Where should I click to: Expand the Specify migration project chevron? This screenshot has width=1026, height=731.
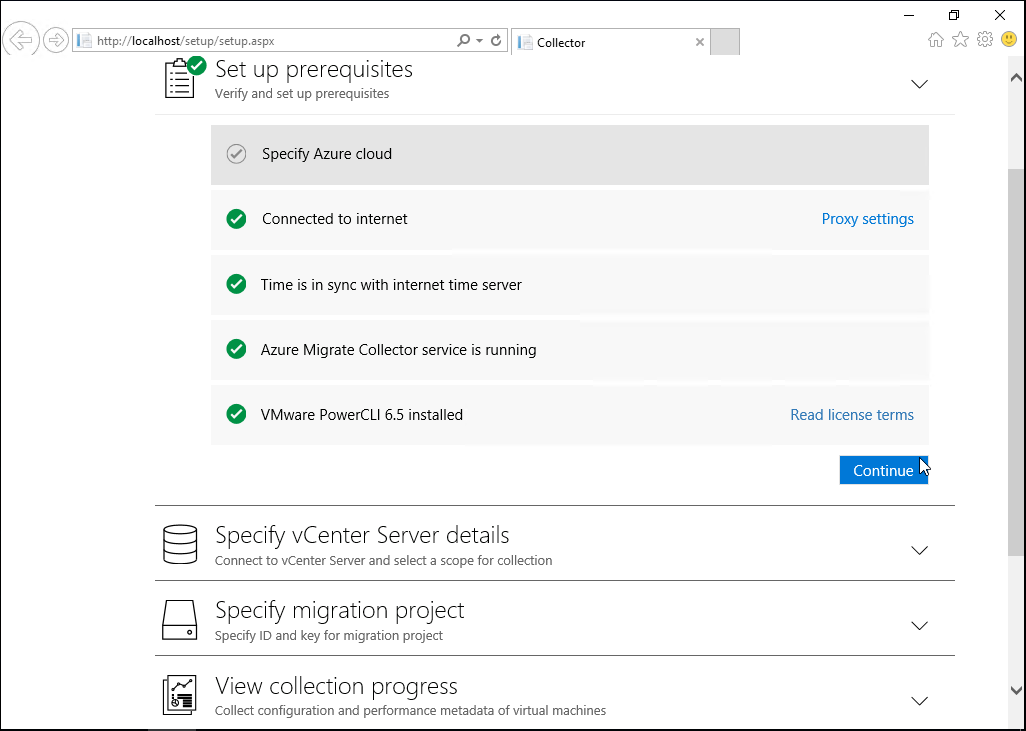920,626
